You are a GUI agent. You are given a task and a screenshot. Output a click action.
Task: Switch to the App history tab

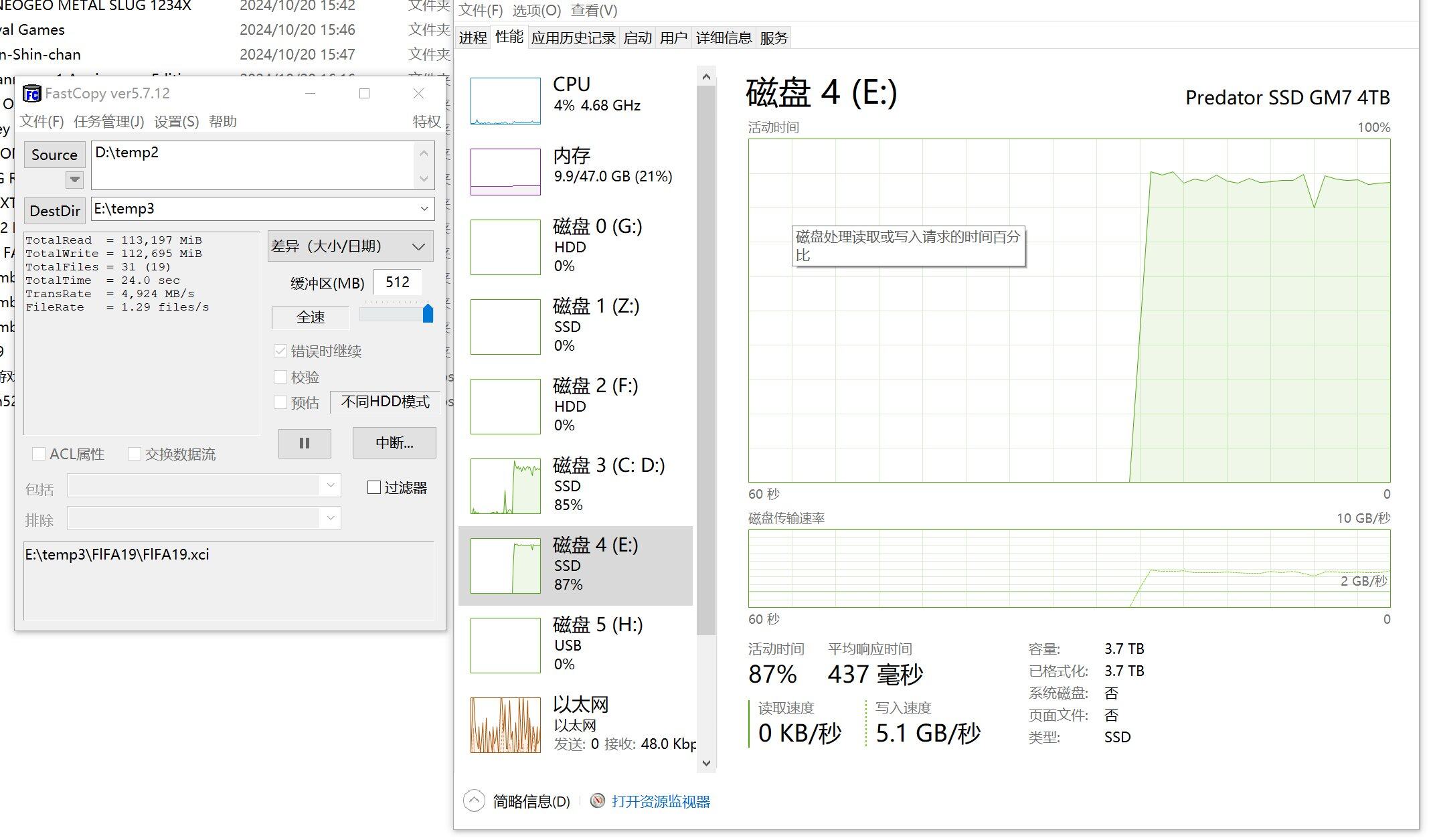coord(573,38)
